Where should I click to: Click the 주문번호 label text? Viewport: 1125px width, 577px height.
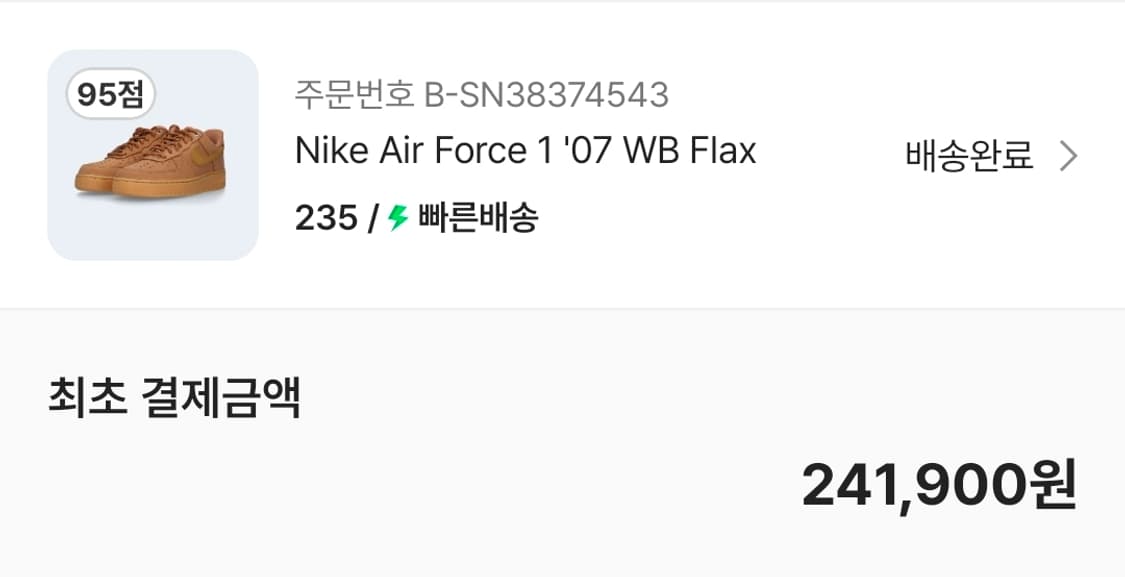354,95
